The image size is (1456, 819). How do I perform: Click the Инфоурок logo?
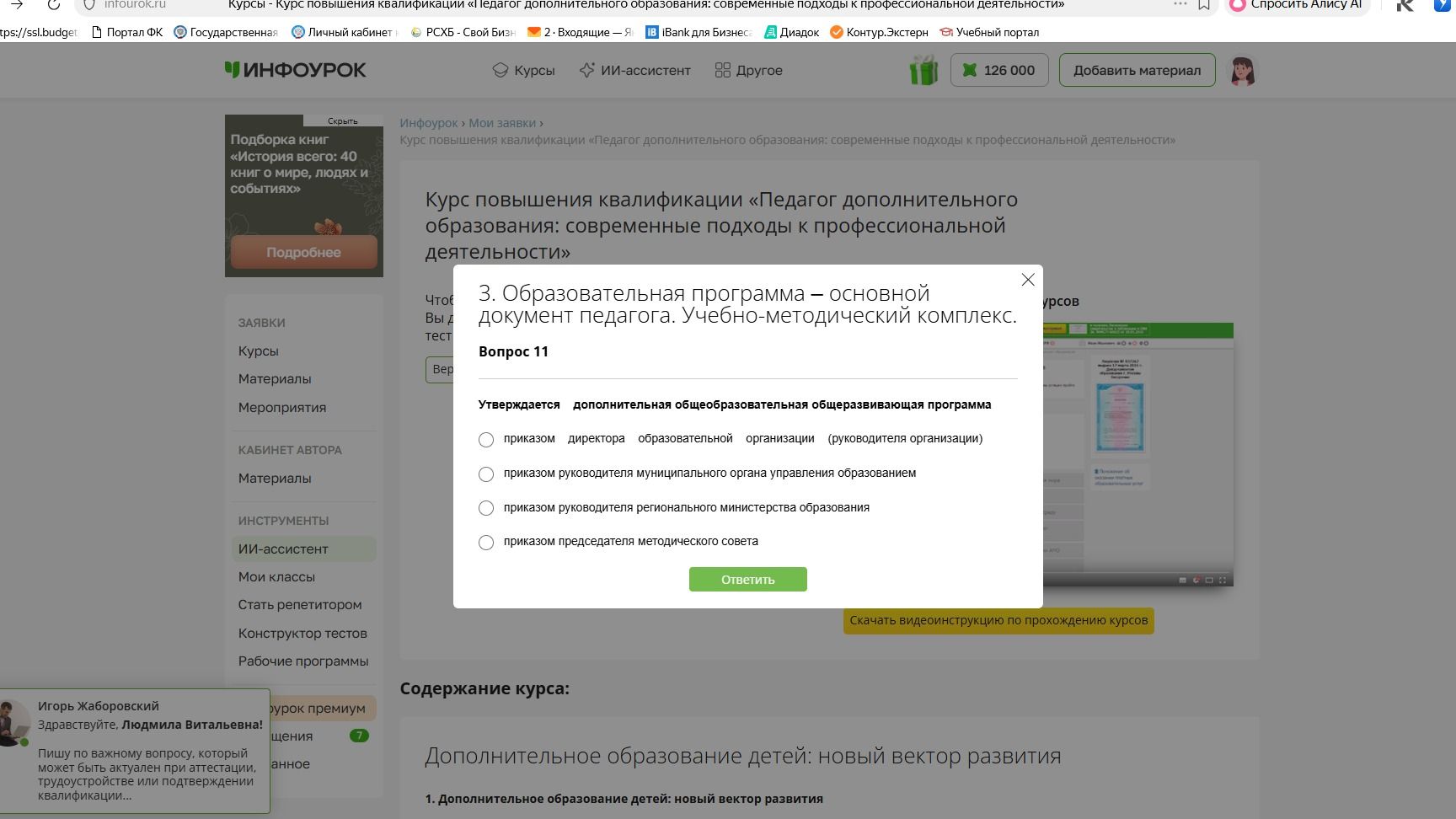[x=295, y=70]
